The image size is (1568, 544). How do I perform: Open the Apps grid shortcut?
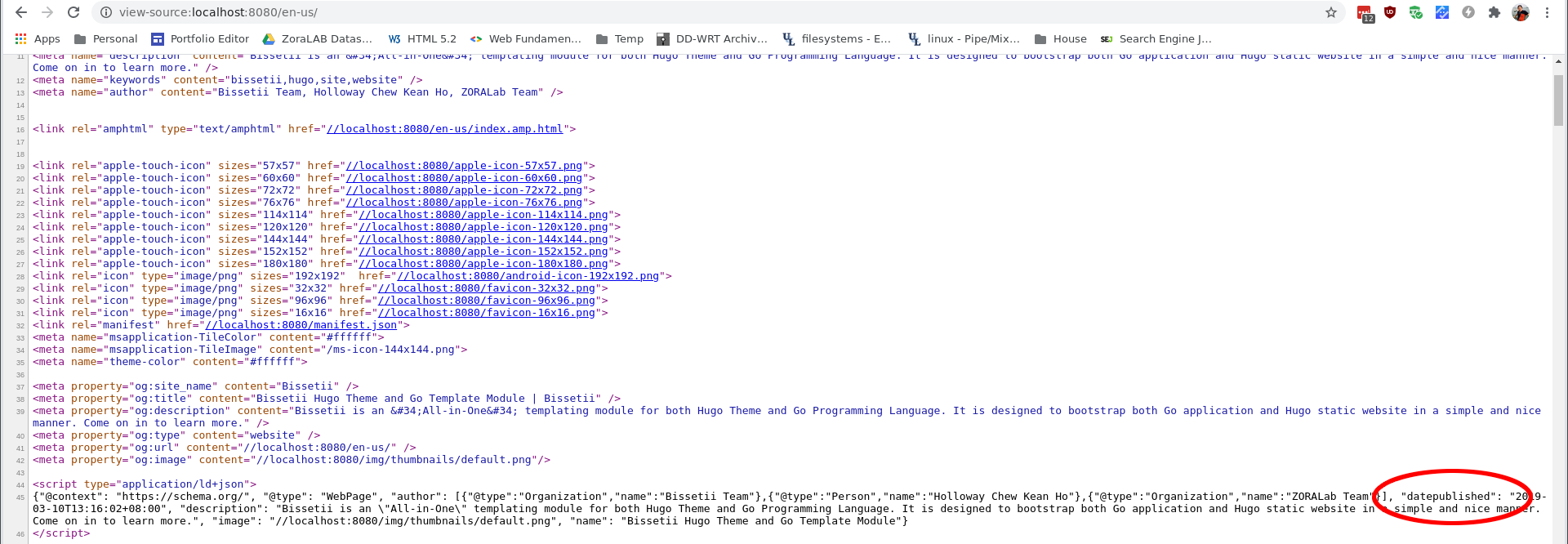(x=38, y=38)
